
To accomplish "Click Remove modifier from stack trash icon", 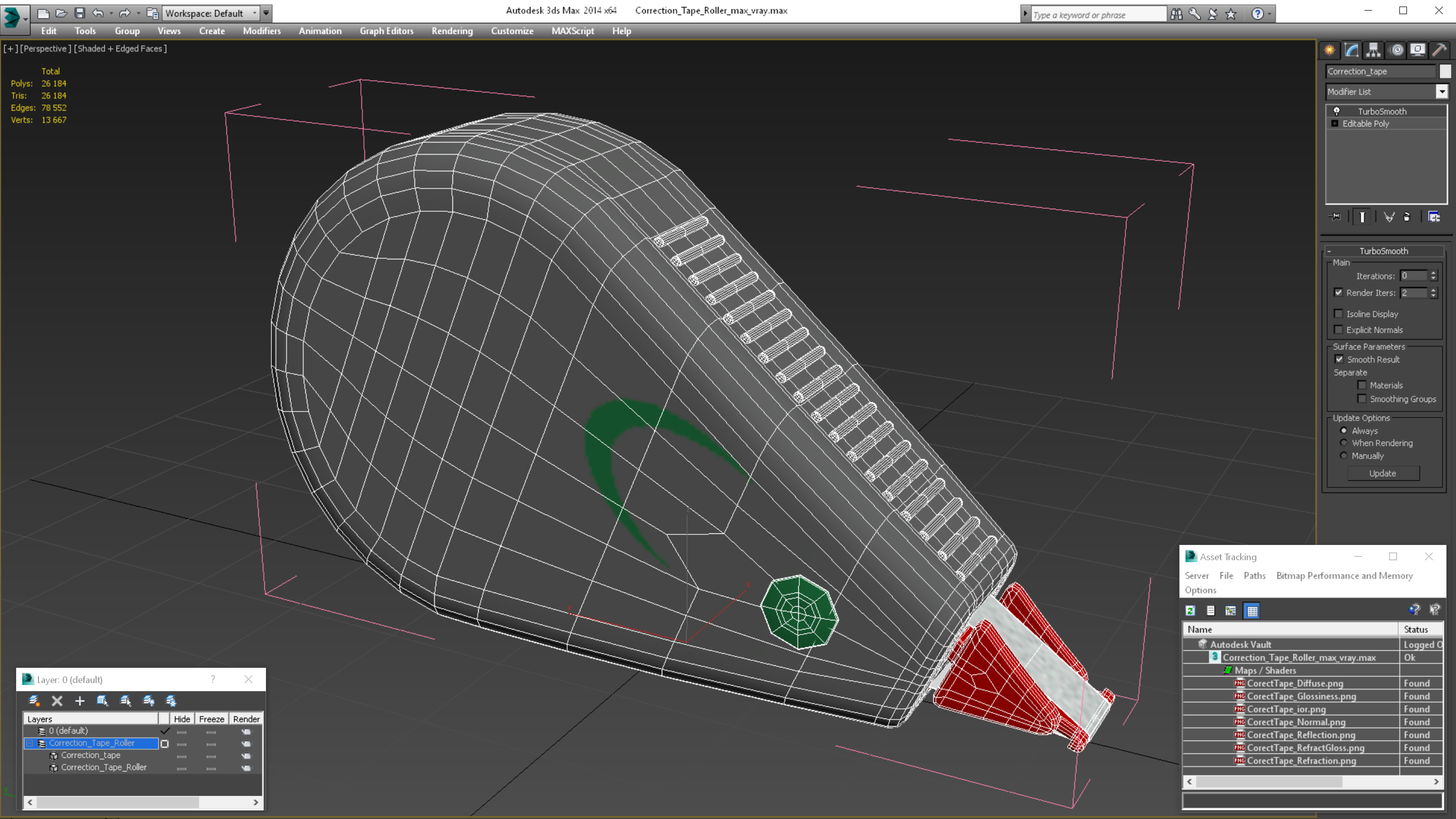I will pyautogui.click(x=1407, y=217).
